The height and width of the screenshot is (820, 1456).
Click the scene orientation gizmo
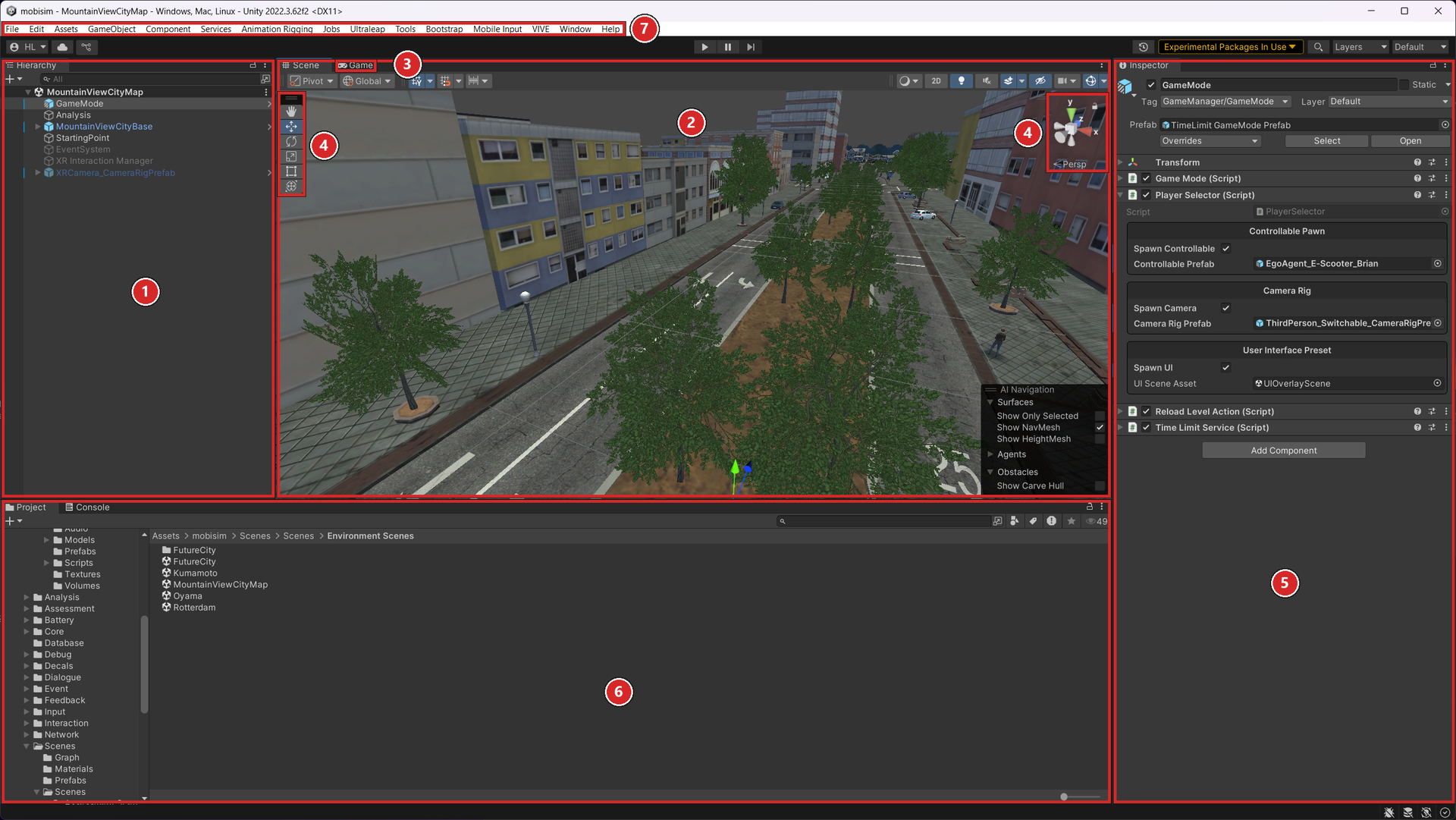[1071, 128]
